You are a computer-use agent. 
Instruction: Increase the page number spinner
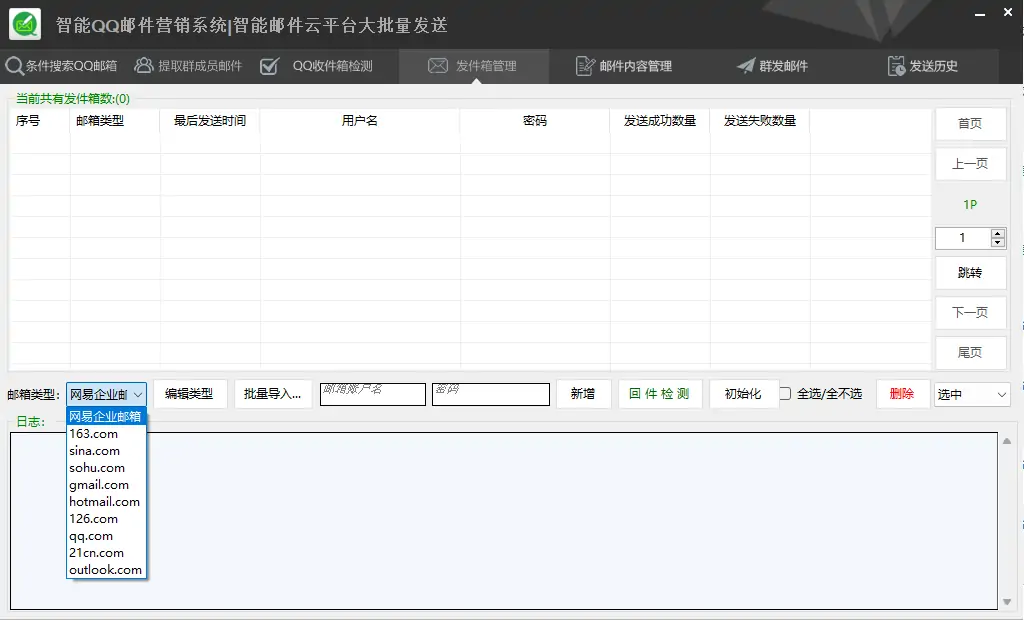[997, 233]
